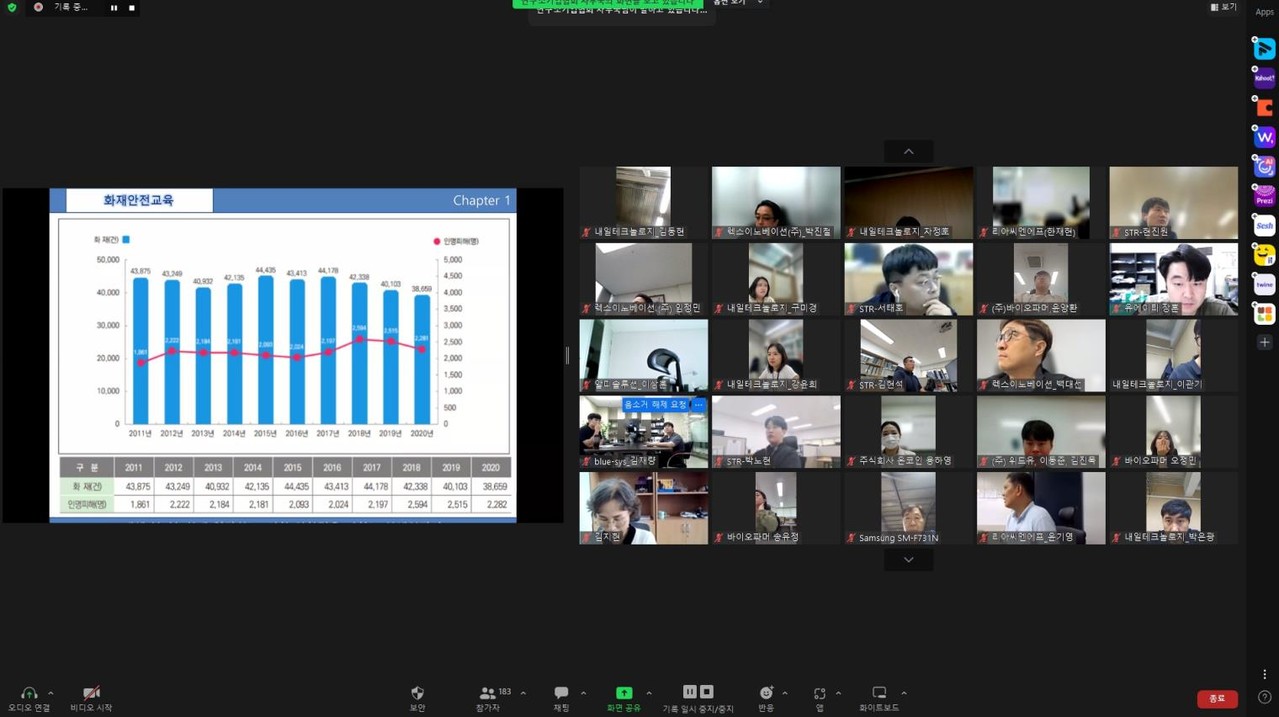Open the 보기 view layout menu
The image size is (1279, 717).
pos(1223,7)
